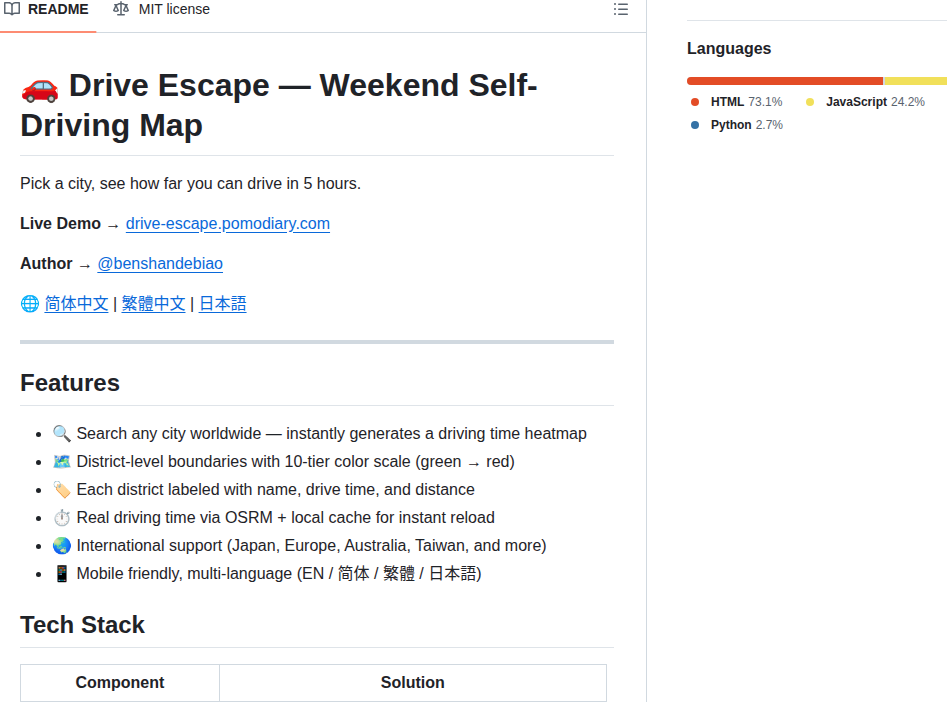Click the scales icon beside MIT license
This screenshot has height=702, width=947.
click(x=121, y=9)
